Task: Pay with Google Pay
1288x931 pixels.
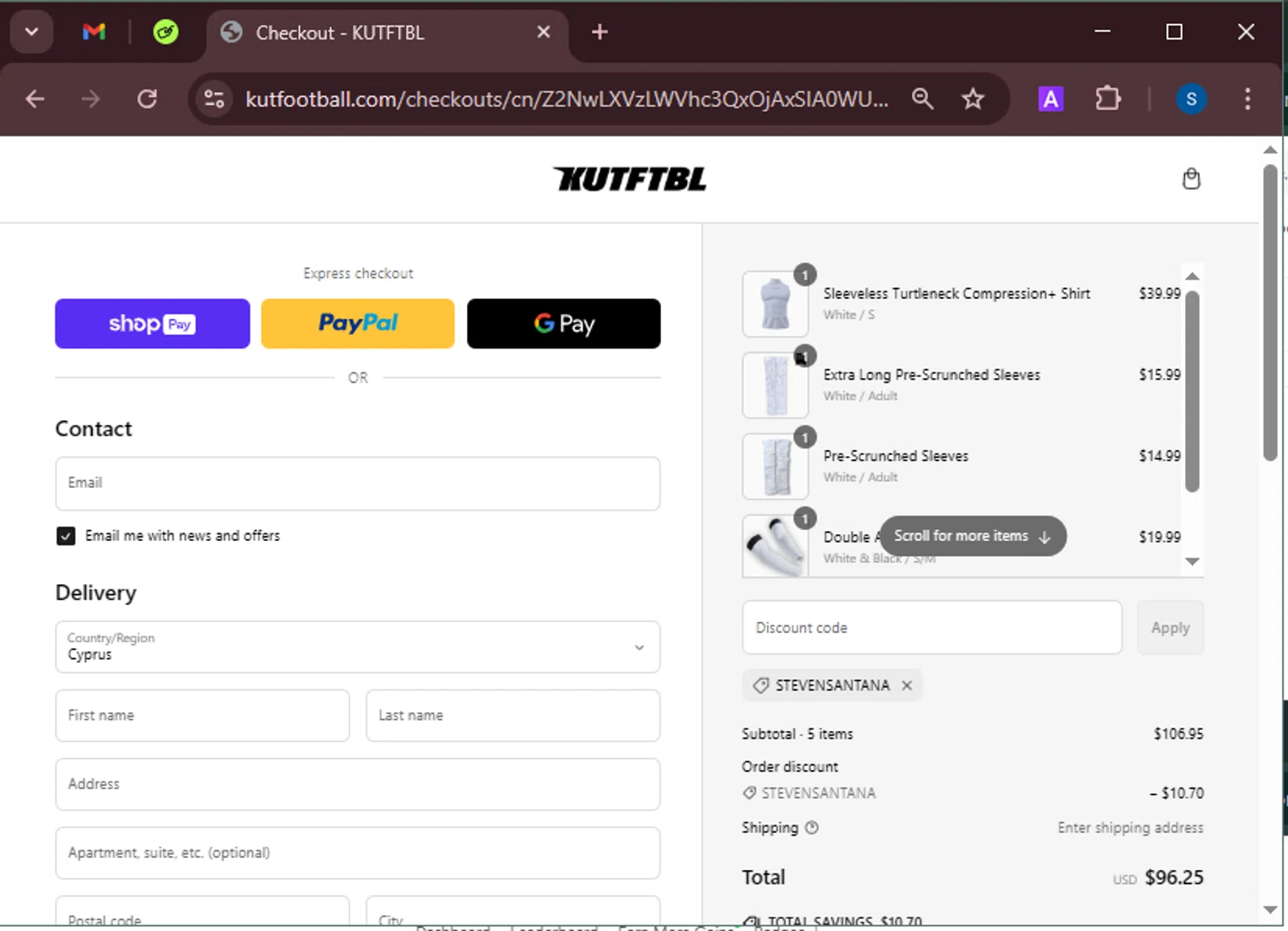Action: point(564,324)
